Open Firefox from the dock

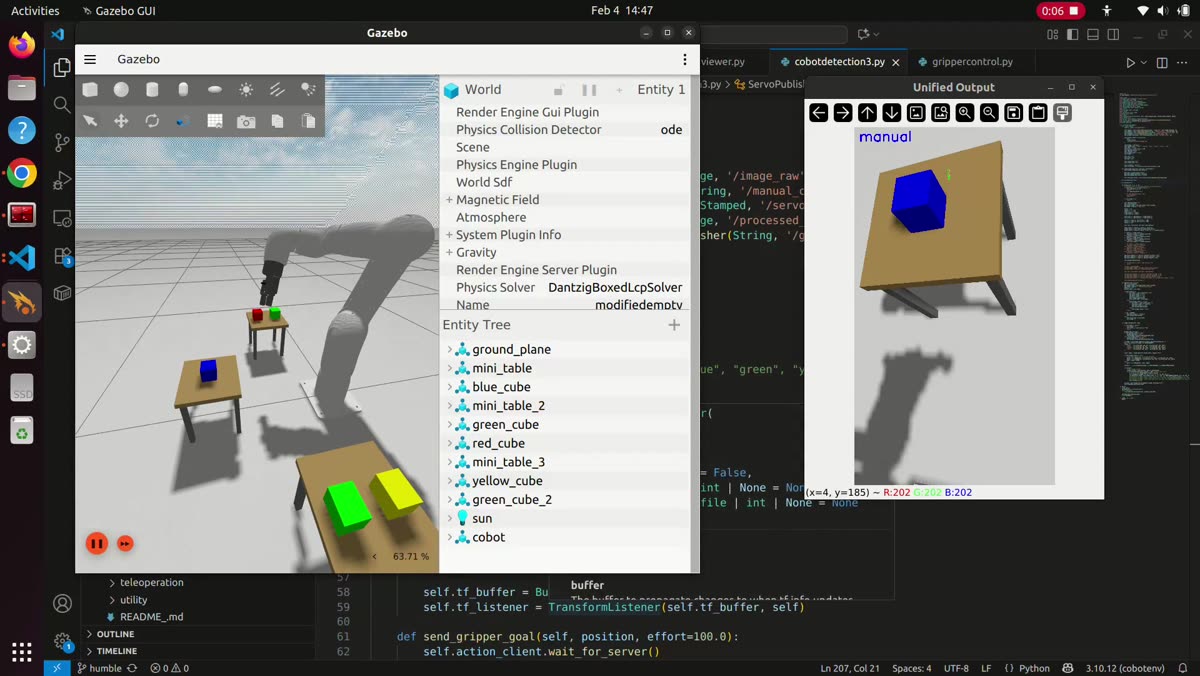tap(22, 45)
